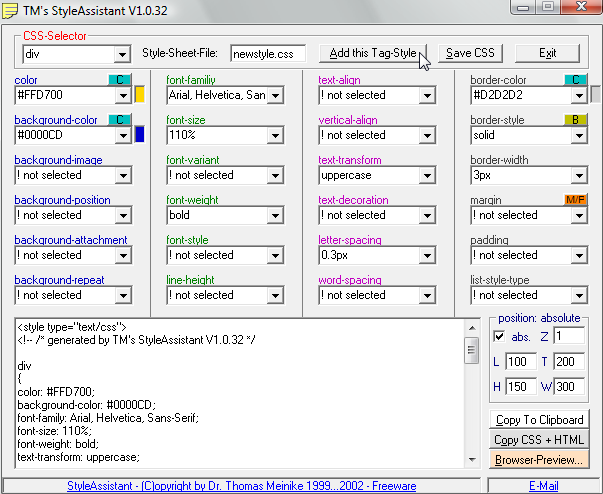
Task: Open the Browser-Preview button
Action: coord(539,460)
